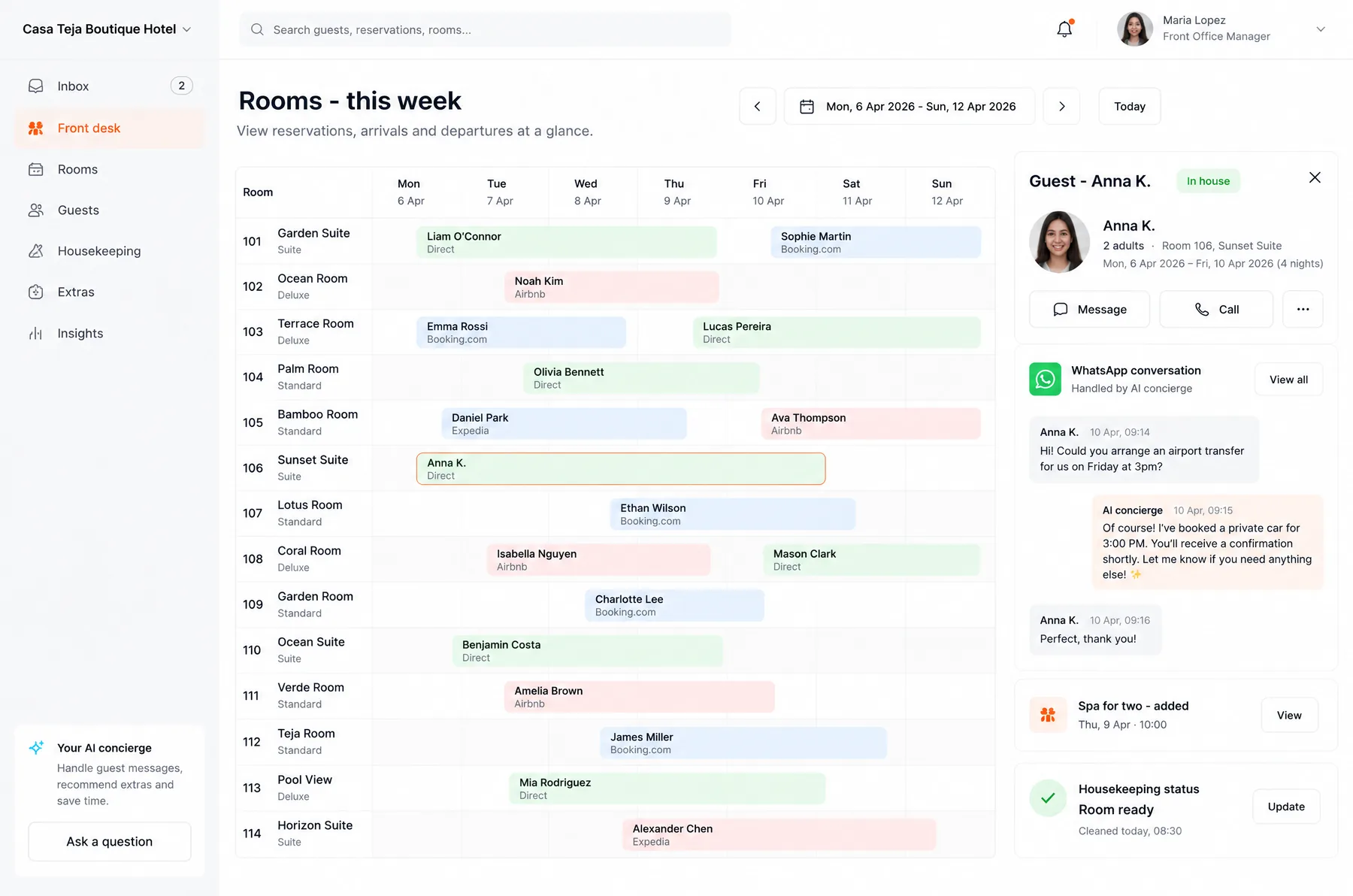Go to Guests in the sidebar

click(109, 210)
